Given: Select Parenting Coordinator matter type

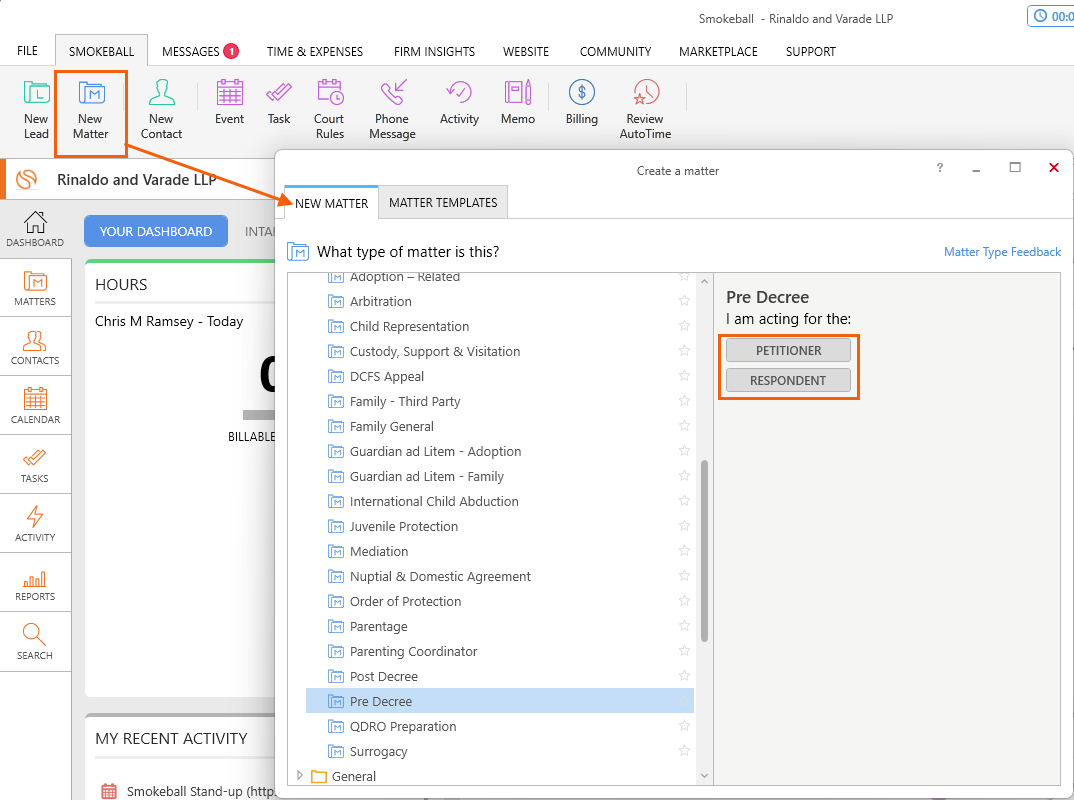Looking at the screenshot, I should tap(499, 651).
